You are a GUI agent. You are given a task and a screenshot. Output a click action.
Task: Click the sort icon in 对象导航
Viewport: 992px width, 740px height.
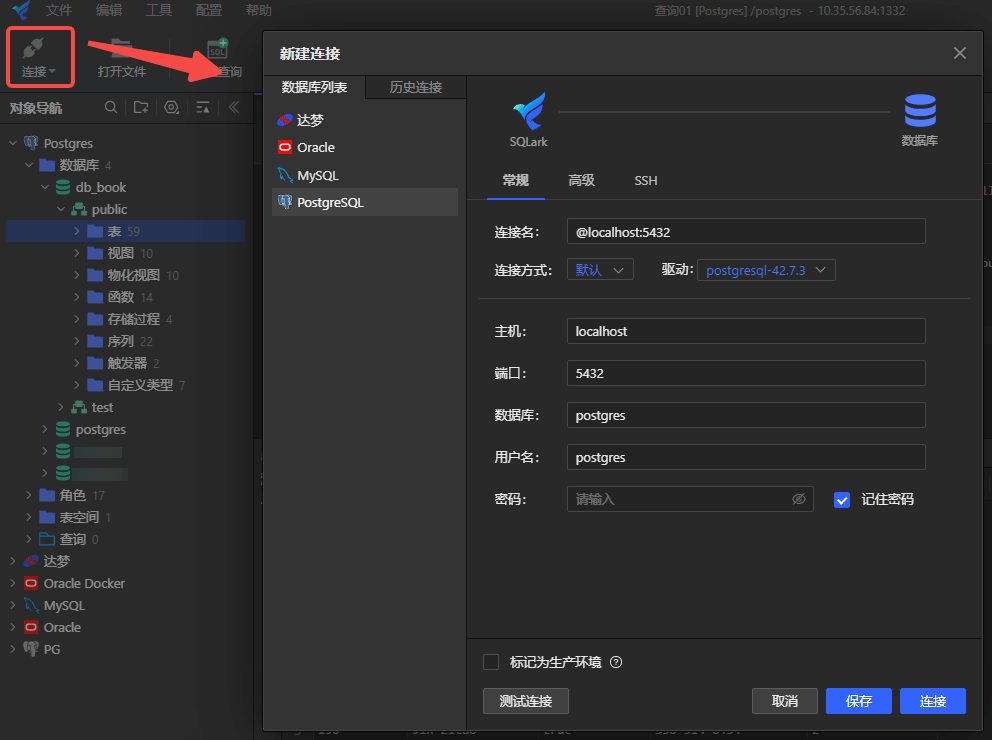(202, 108)
